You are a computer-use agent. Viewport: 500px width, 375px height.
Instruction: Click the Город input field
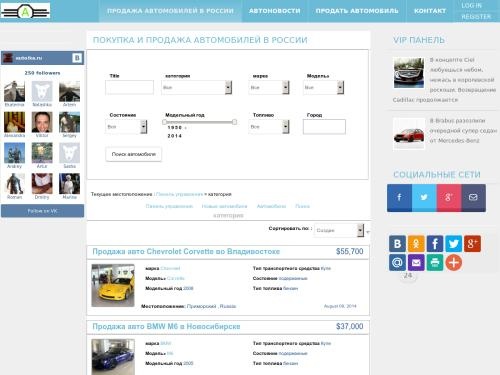pos(324,127)
